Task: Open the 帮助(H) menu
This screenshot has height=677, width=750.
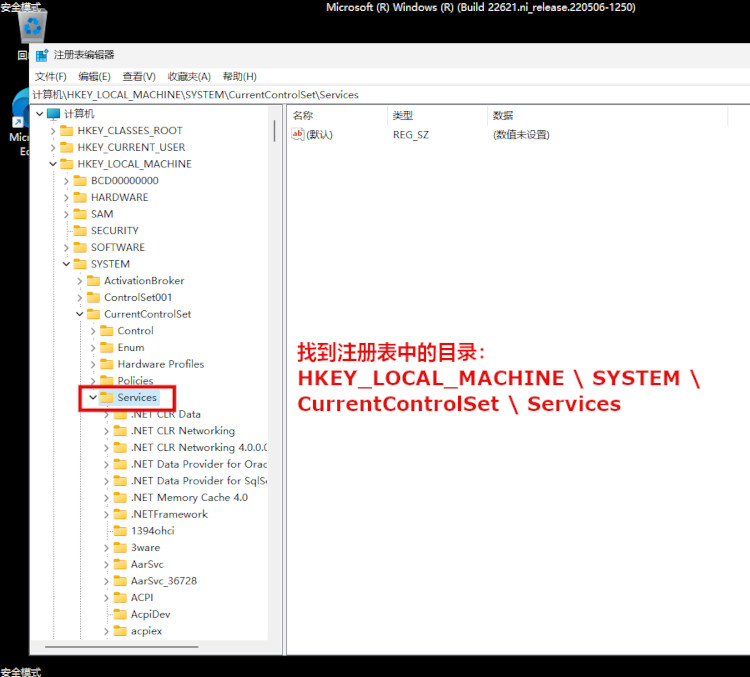Action: [240, 77]
